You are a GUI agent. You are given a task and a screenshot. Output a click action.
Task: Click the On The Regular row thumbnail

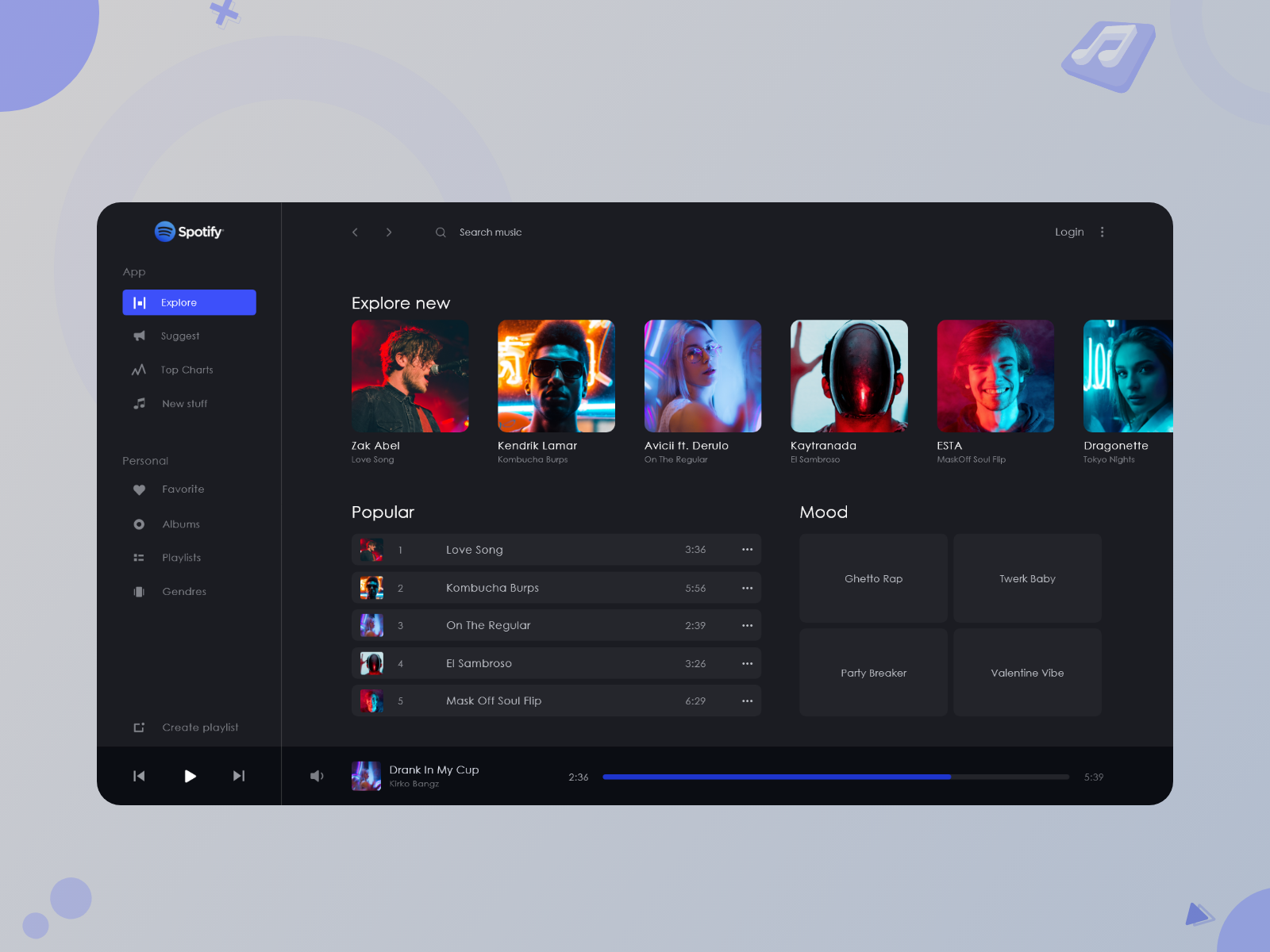click(x=371, y=625)
